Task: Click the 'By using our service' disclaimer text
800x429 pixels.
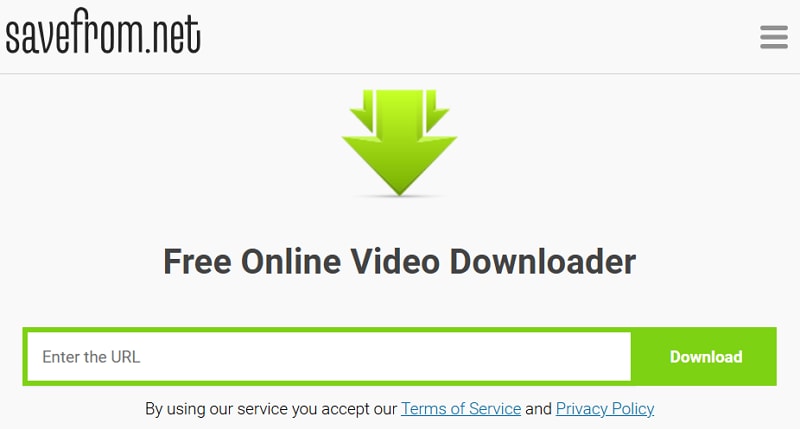Action: tap(271, 409)
